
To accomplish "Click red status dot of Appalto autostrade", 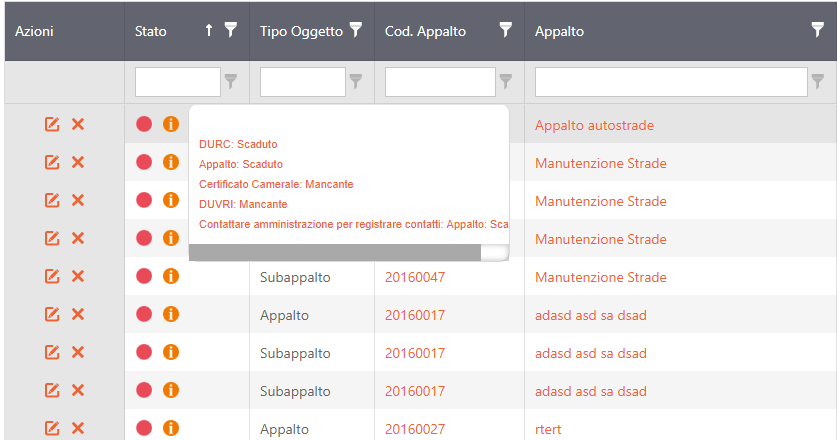I will click(144, 124).
